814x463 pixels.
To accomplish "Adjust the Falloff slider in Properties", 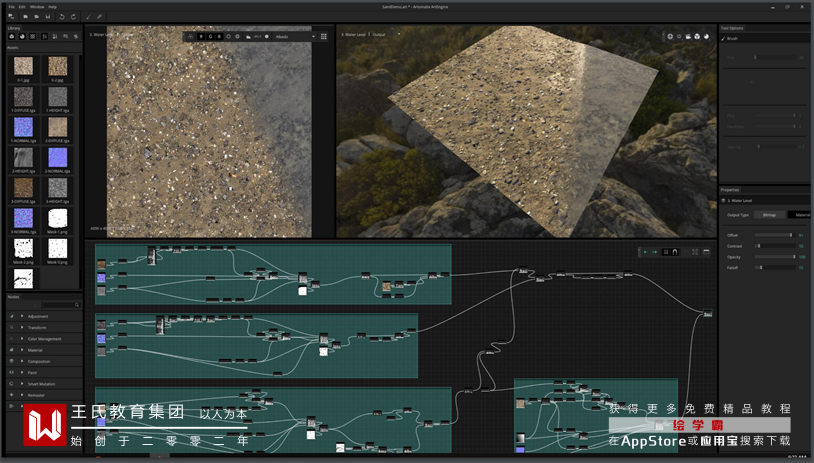I will coord(775,268).
